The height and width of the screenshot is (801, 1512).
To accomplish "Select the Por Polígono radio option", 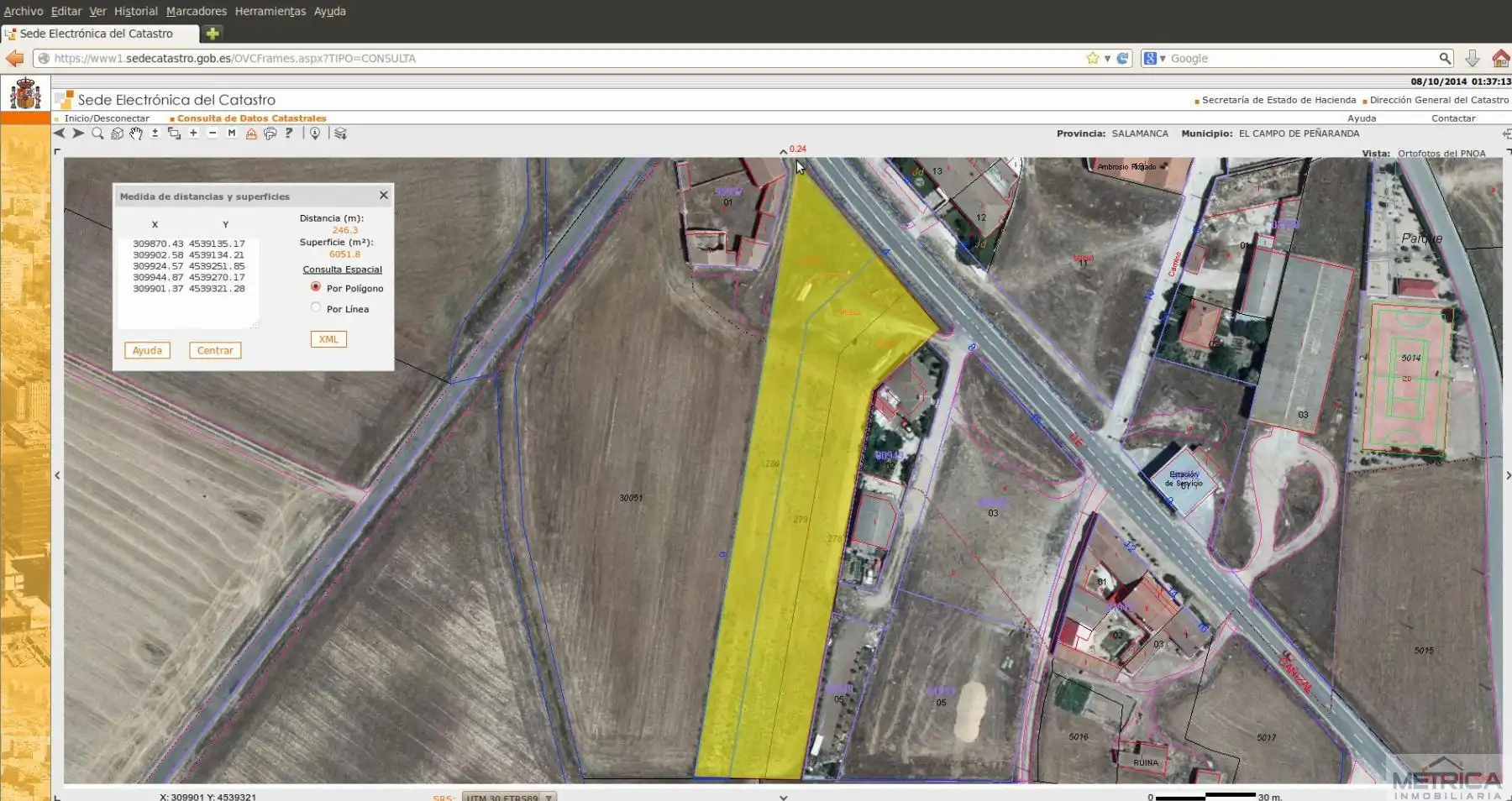I will [x=316, y=286].
